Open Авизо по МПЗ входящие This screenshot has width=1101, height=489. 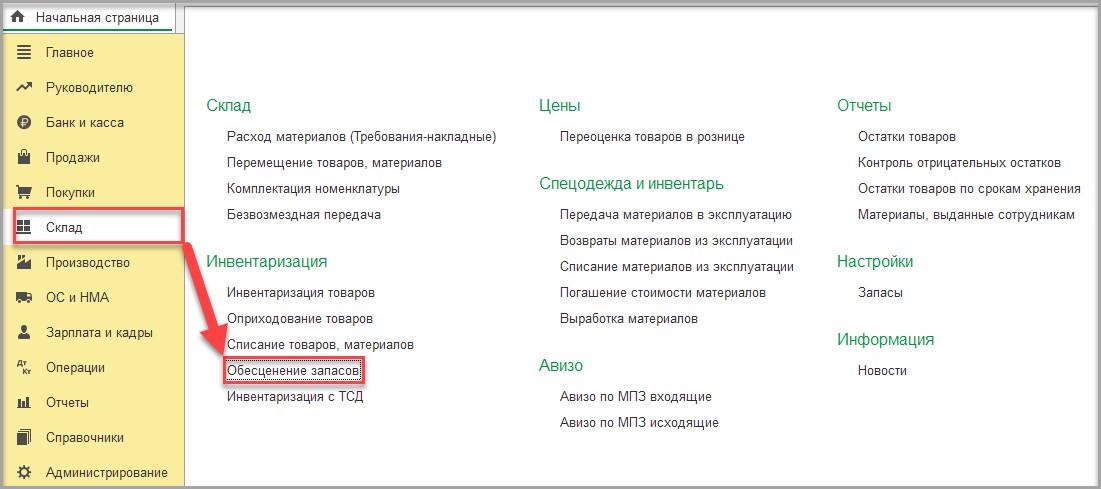(635, 397)
